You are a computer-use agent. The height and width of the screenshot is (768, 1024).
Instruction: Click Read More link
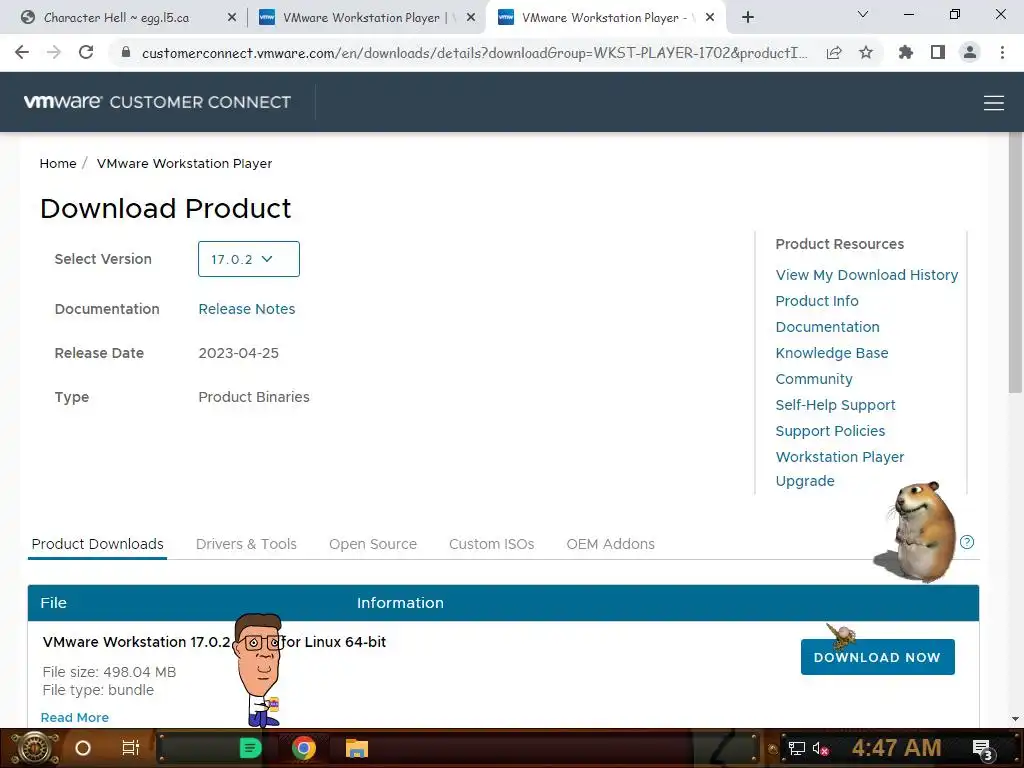74,717
